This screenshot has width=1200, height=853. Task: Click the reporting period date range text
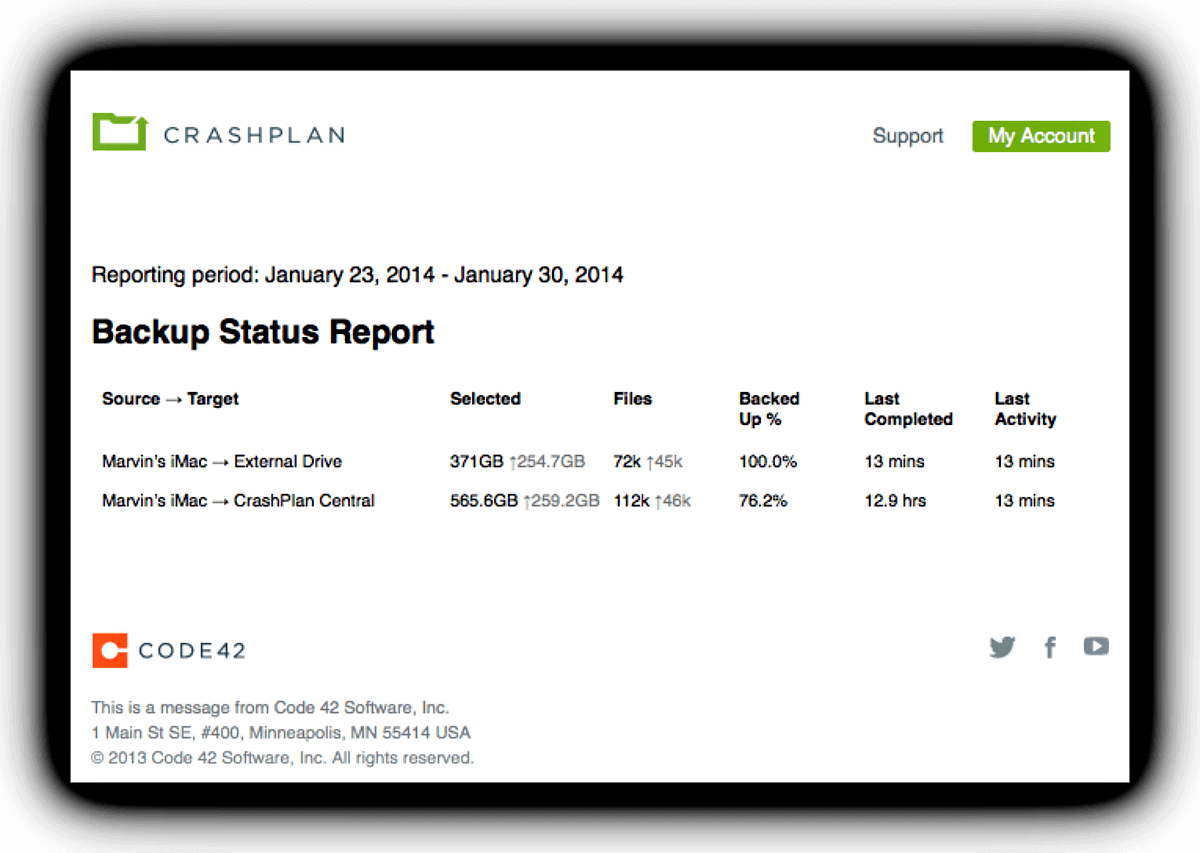[x=357, y=274]
